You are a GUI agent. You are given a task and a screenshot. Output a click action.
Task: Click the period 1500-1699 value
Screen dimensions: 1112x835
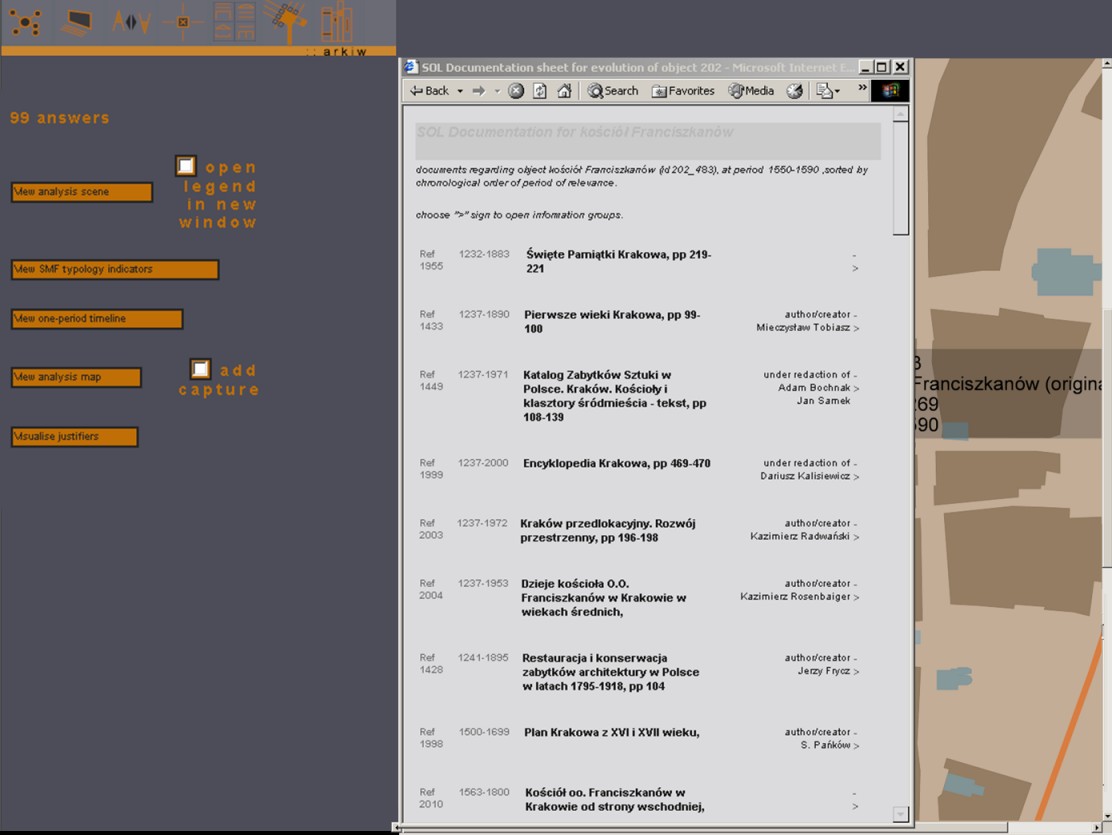pos(484,731)
